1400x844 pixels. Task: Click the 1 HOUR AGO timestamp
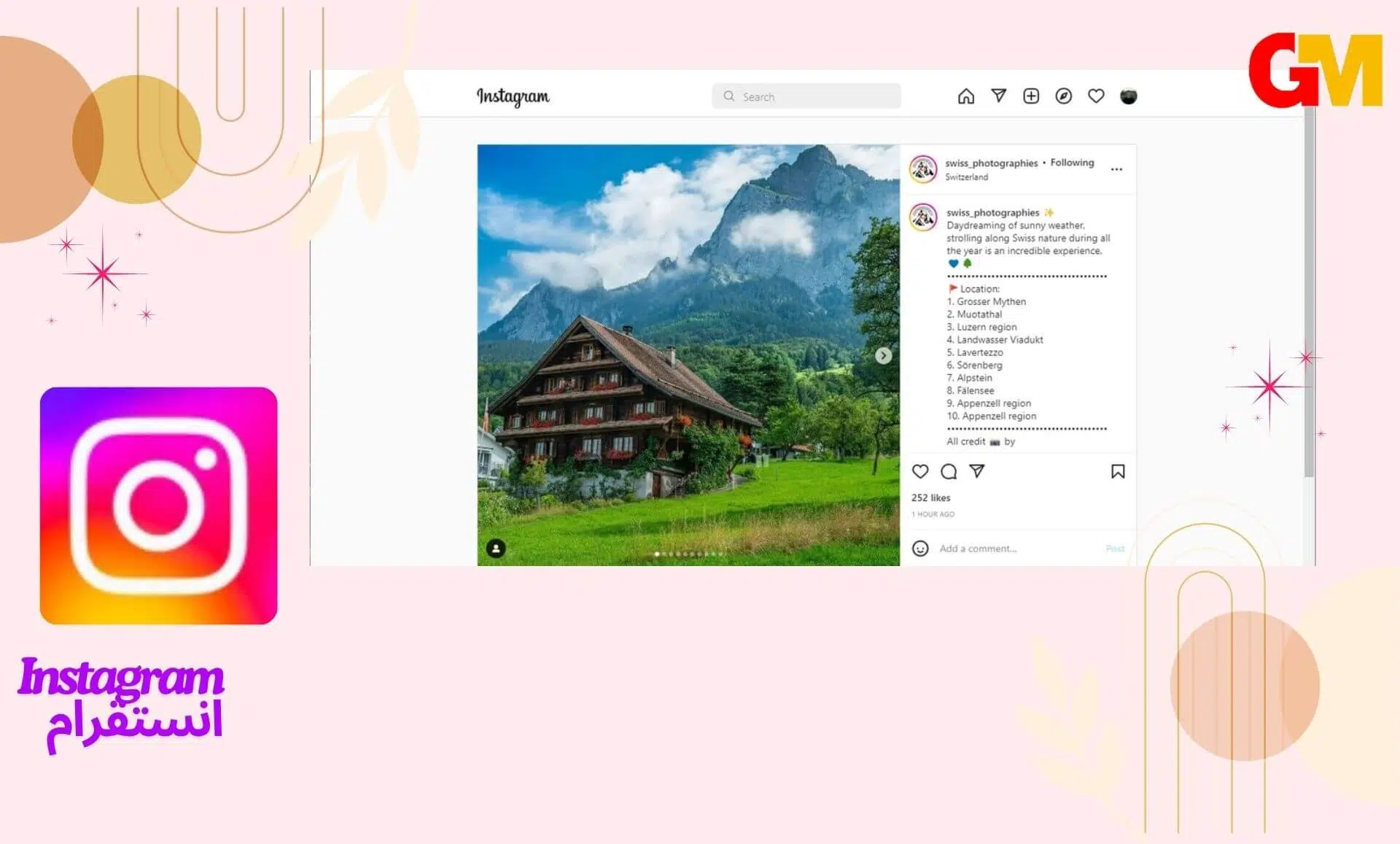click(933, 514)
